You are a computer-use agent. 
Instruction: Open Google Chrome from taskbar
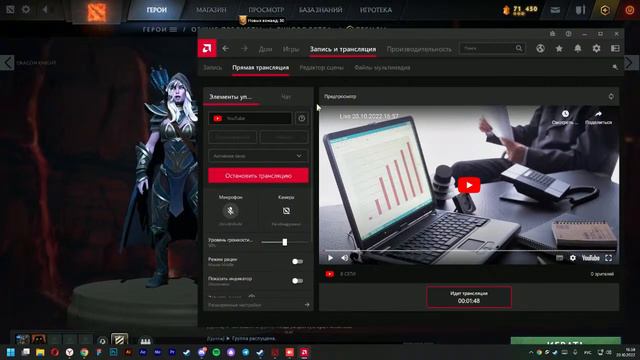pos(84,352)
